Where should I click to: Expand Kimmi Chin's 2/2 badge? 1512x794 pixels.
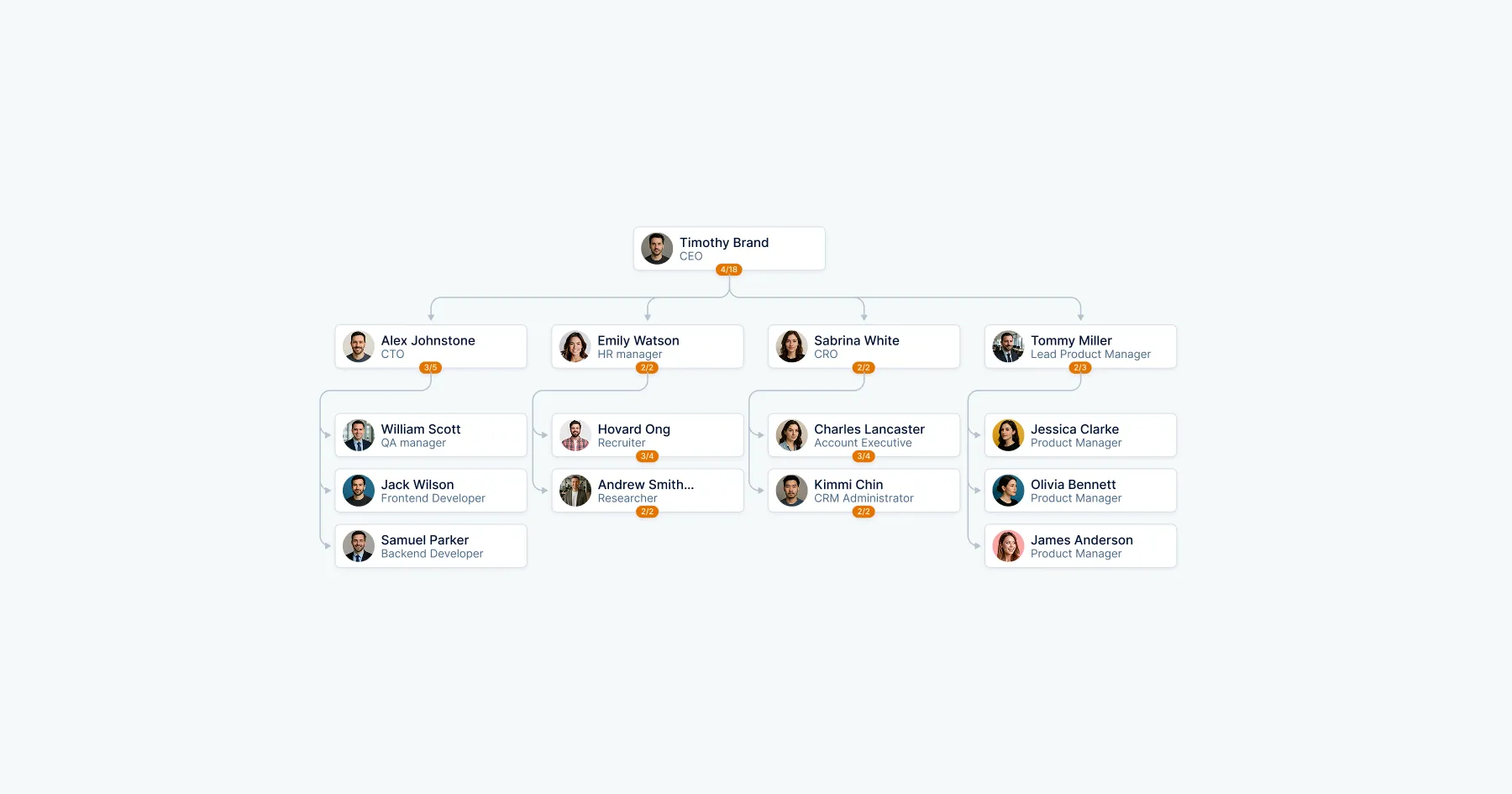(864, 512)
